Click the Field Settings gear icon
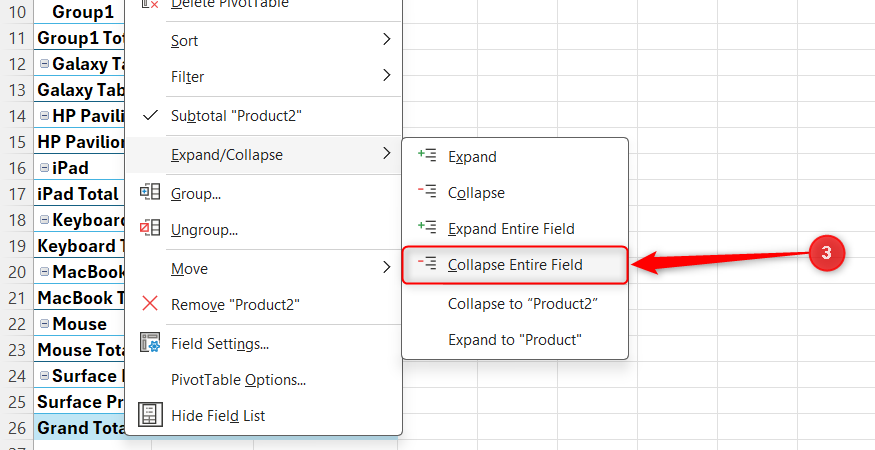 [x=150, y=343]
